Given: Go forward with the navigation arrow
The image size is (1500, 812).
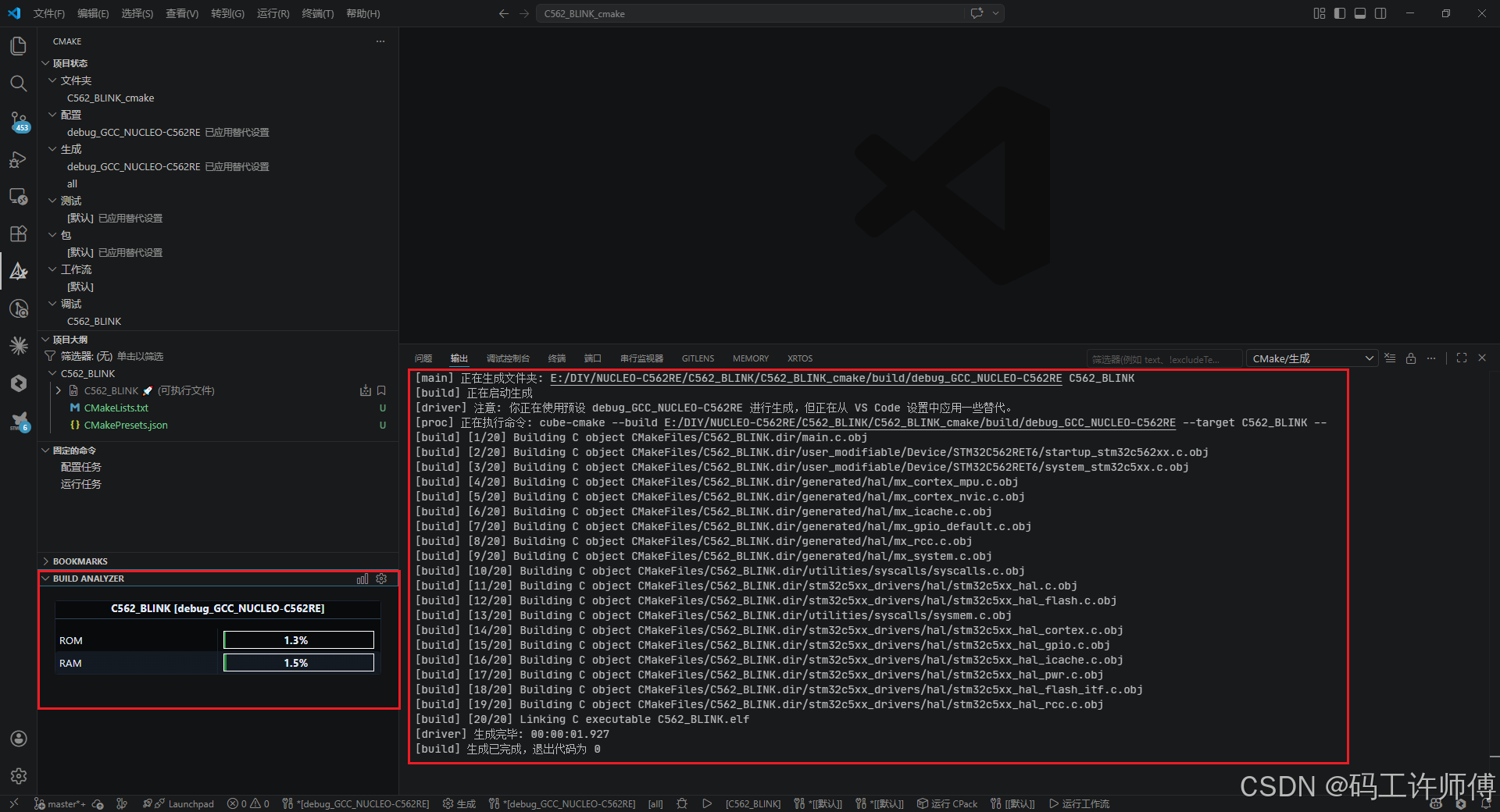Looking at the screenshot, I should point(524,13).
